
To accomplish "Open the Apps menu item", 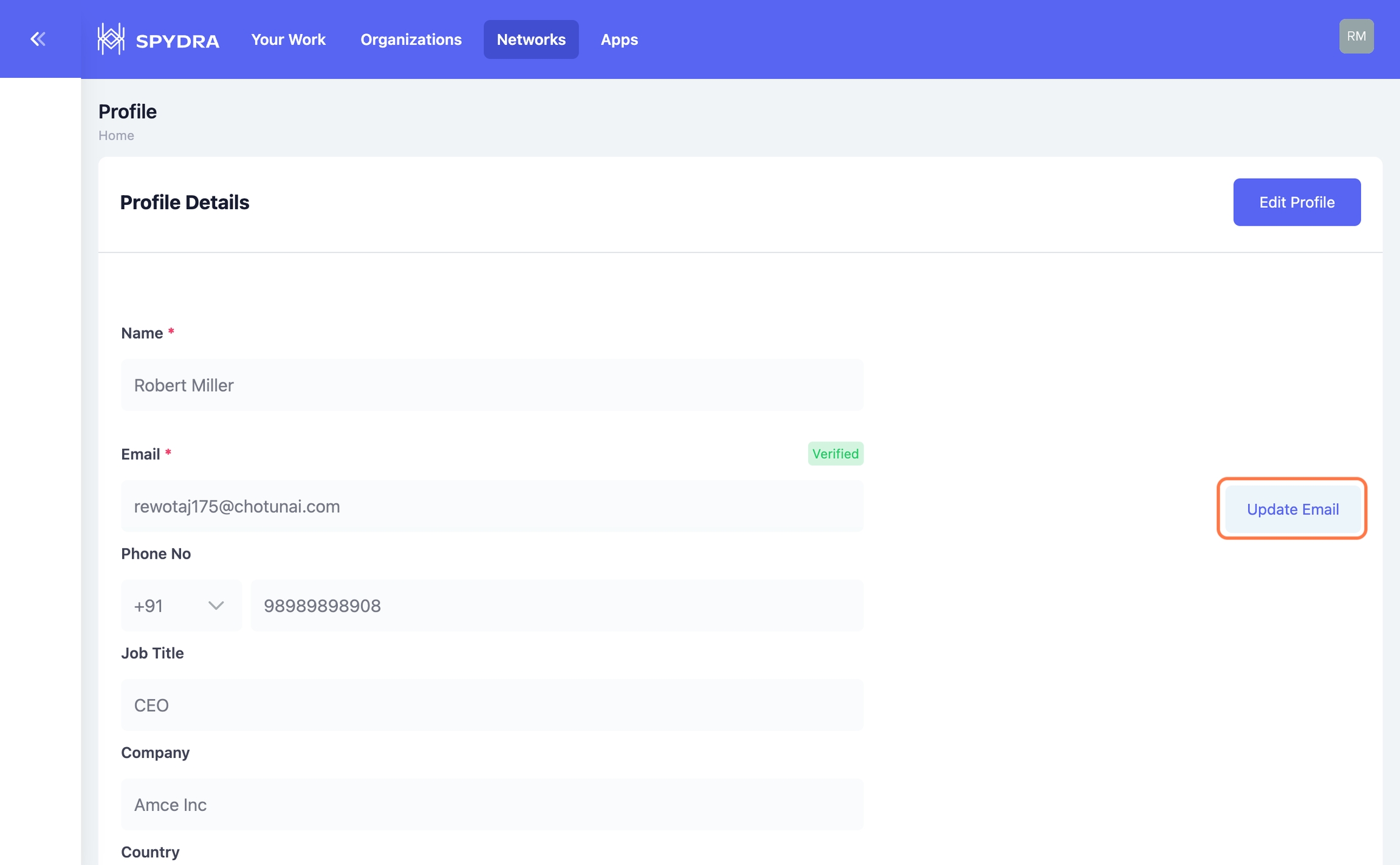I will [x=619, y=40].
